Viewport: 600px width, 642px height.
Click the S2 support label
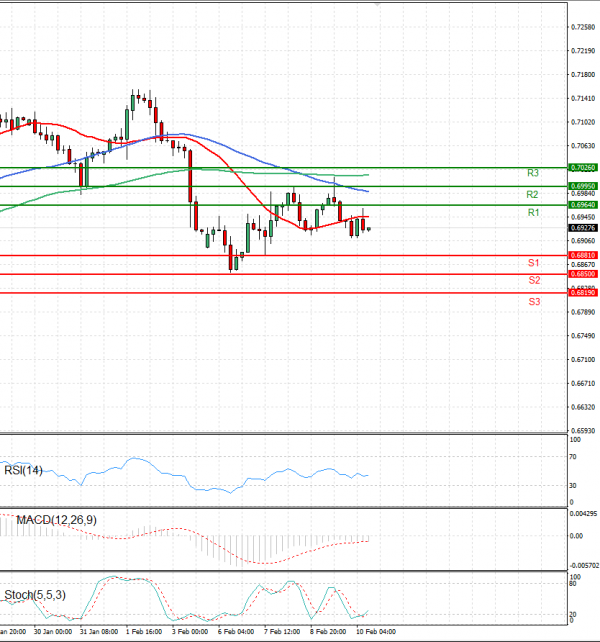(534, 280)
